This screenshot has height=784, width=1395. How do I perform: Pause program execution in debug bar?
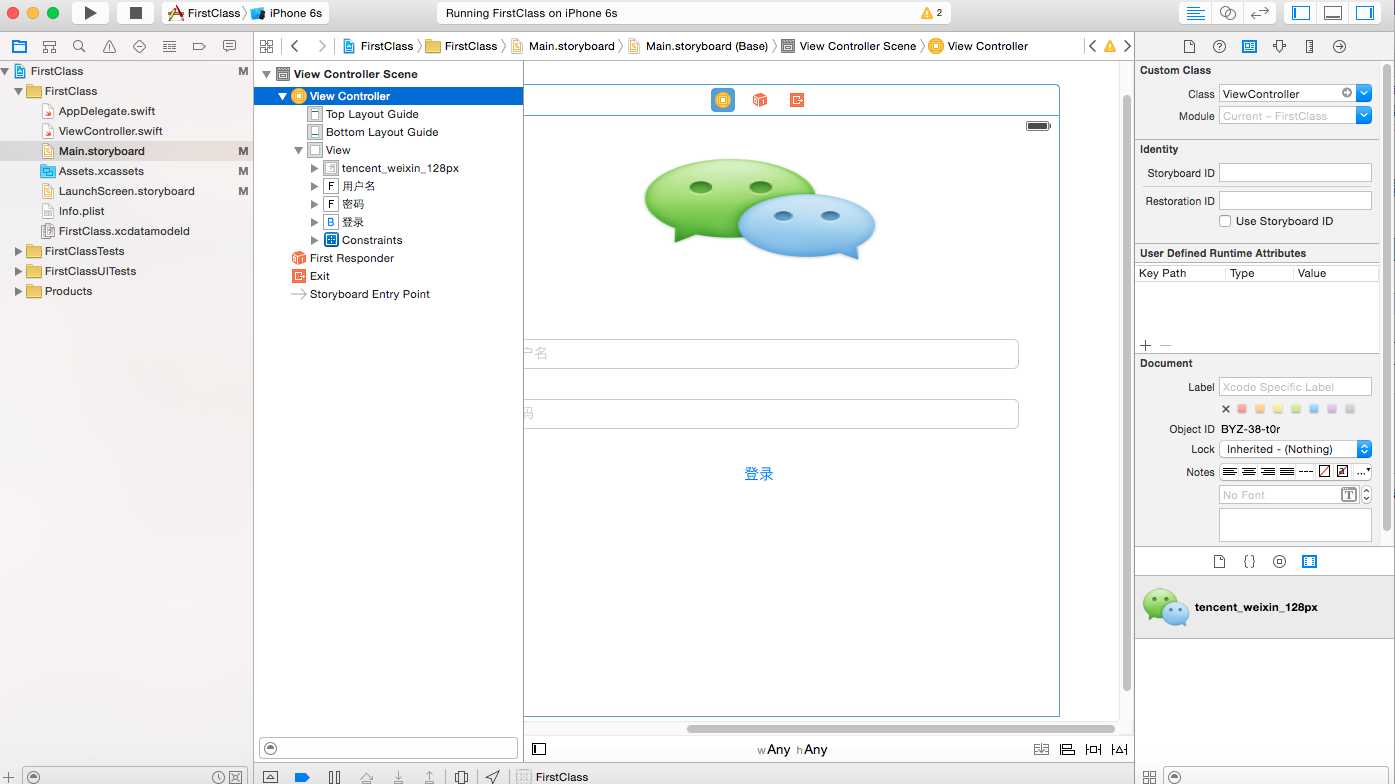click(334, 777)
